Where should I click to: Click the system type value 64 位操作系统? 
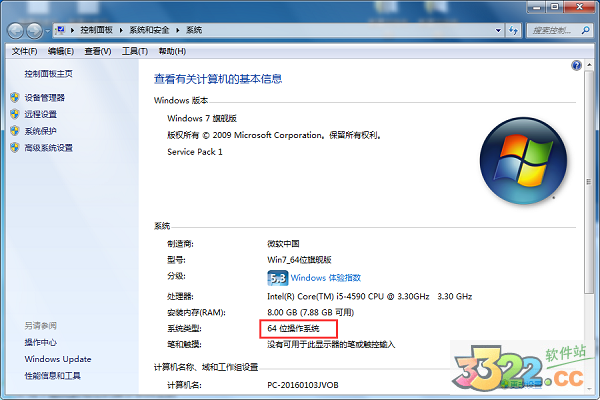[293, 328]
